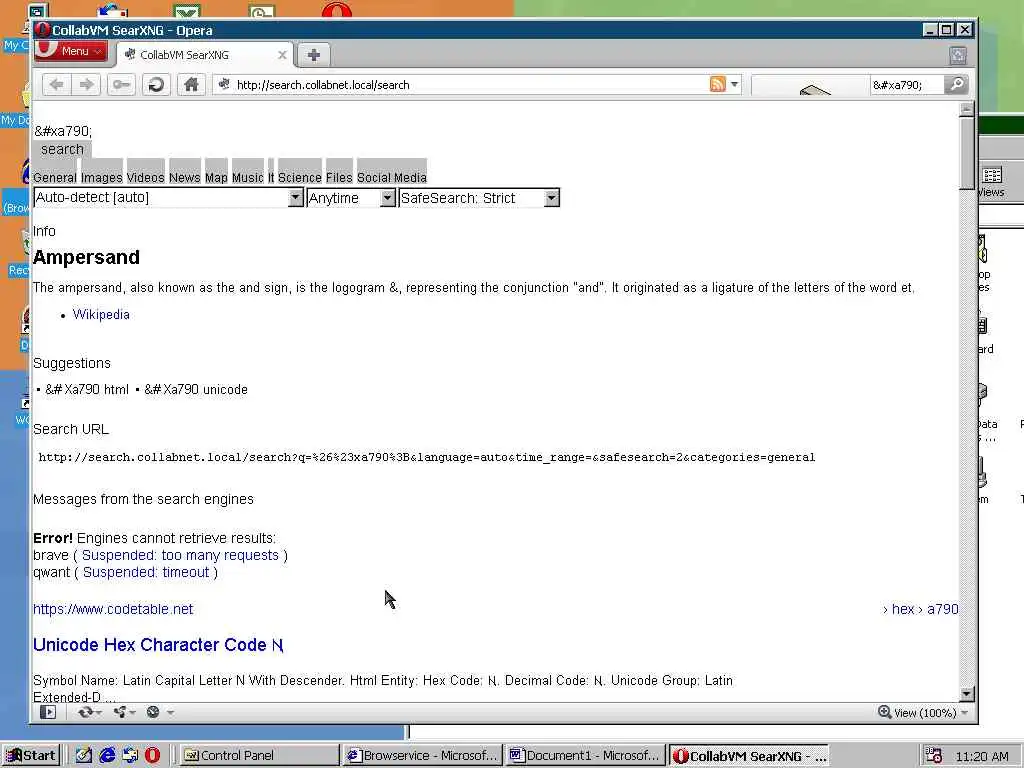This screenshot has height=768, width=1024.
Task: Open a new tab with plus button
Action: tap(313, 56)
